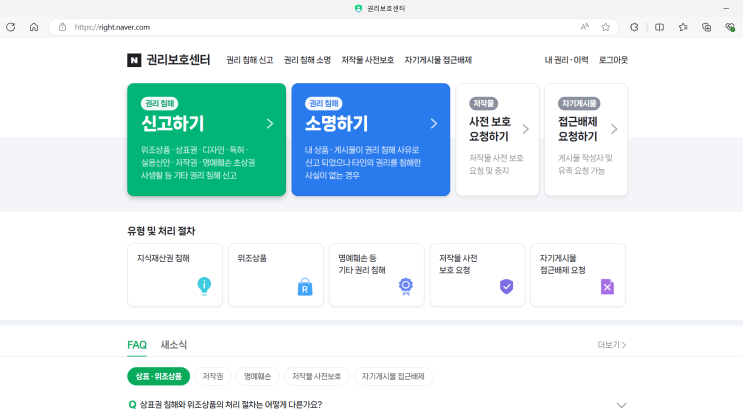The width and height of the screenshot is (743, 416).
Task: Open 저작물 사전 보호 요청 card title
Action: tap(458, 264)
